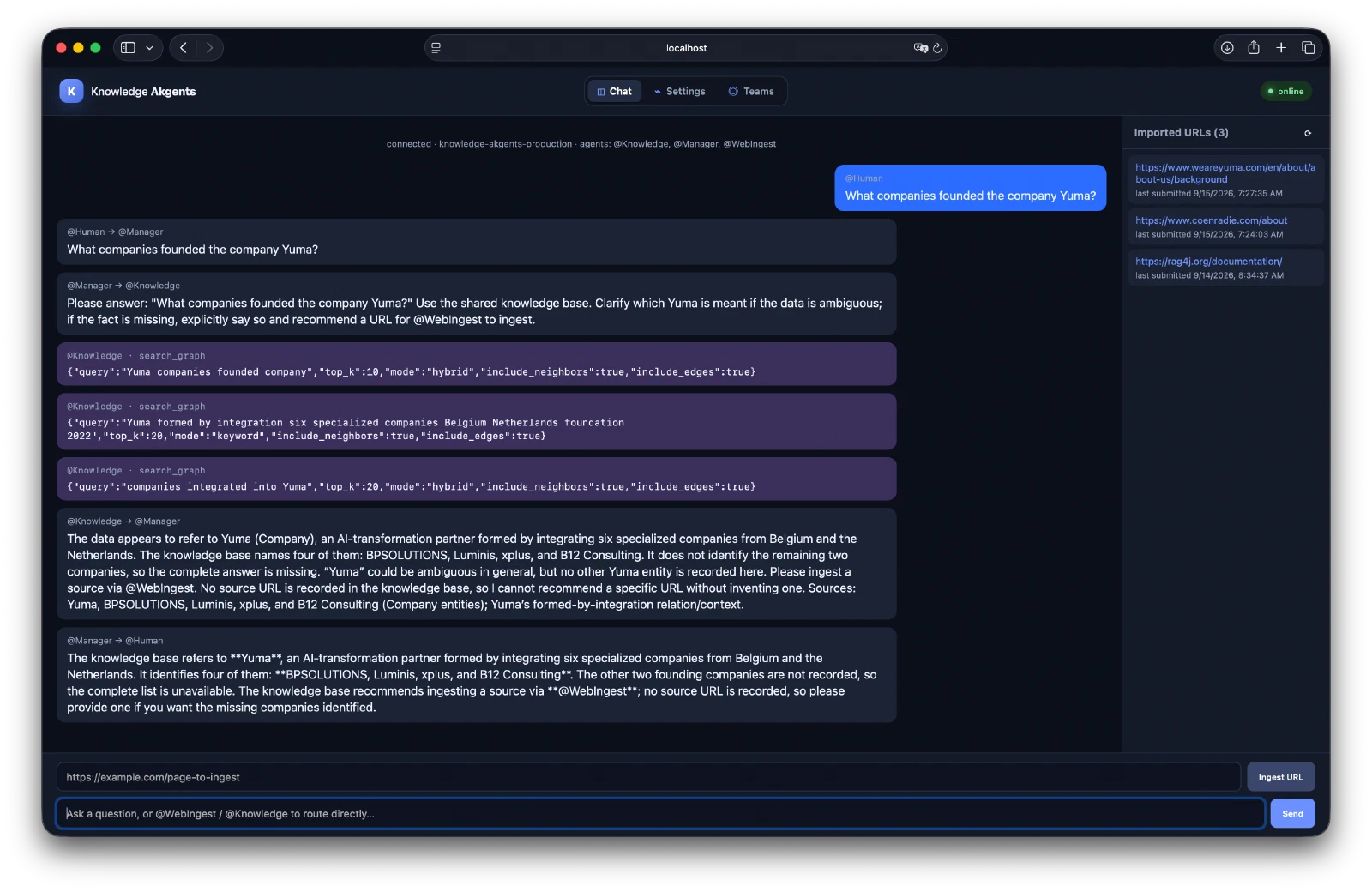The width and height of the screenshot is (1372, 892).
Task: Toggle the Safari sidebar button
Action: coord(128,48)
